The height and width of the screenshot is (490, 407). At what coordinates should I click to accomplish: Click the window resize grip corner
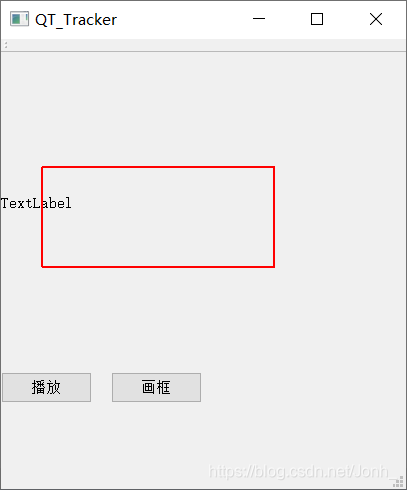pos(398,482)
